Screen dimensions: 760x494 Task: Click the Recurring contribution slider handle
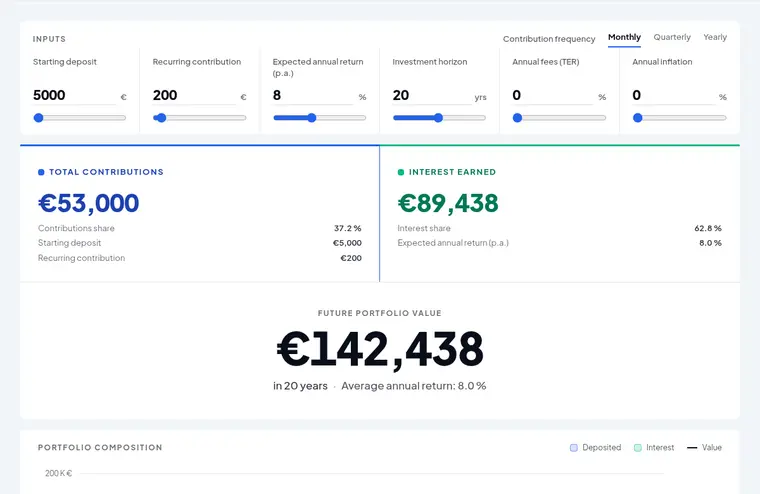(x=161, y=118)
